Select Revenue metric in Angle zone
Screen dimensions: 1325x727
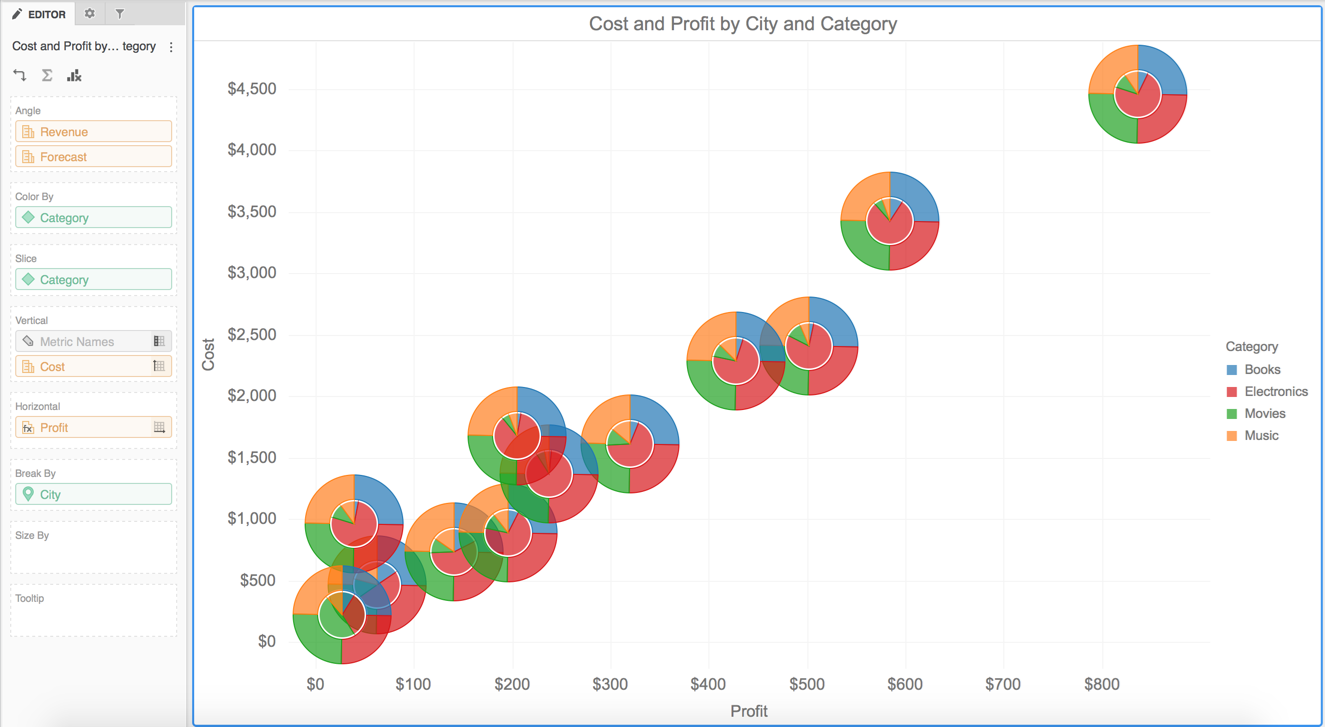pyautogui.click(x=93, y=132)
